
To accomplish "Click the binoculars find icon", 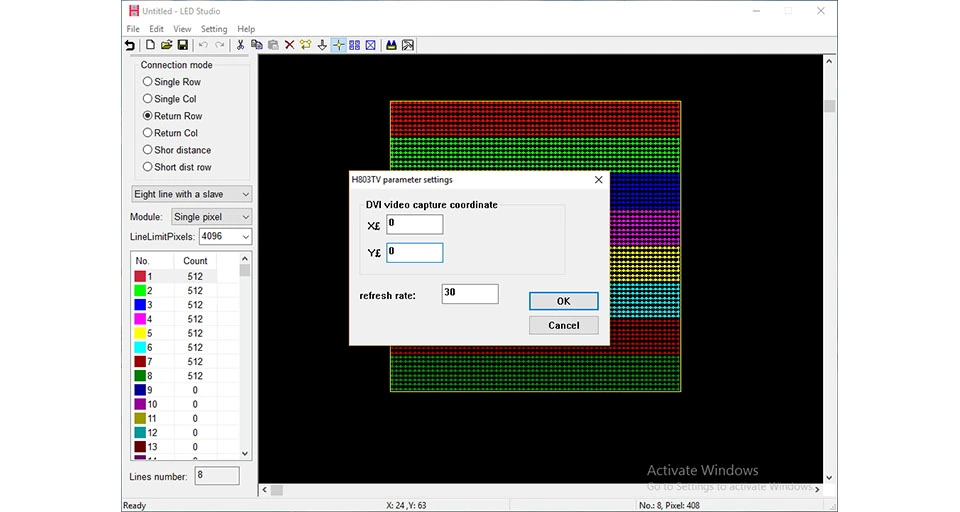I will (391, 45).
